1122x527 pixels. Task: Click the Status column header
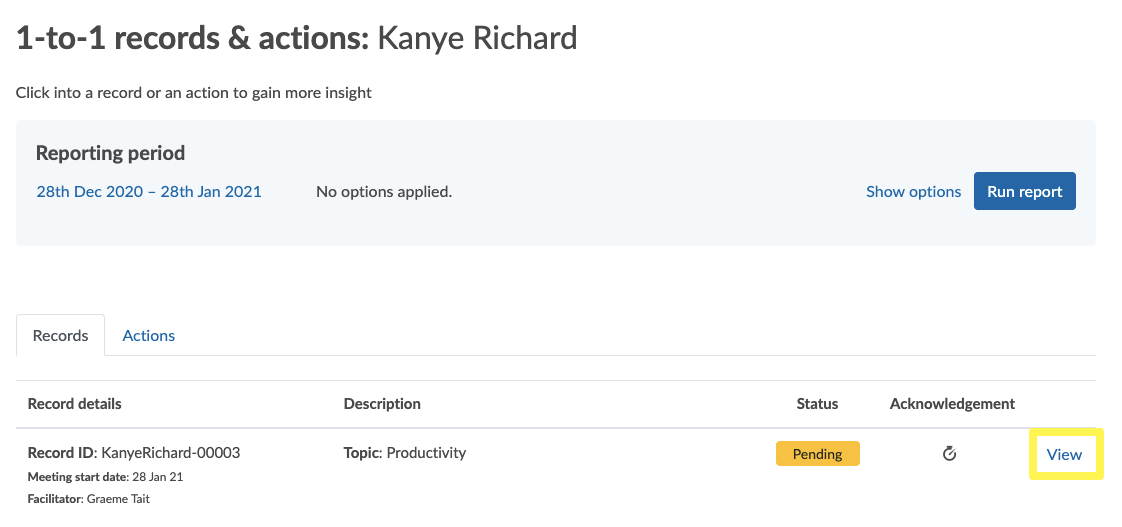click(817, 404)
